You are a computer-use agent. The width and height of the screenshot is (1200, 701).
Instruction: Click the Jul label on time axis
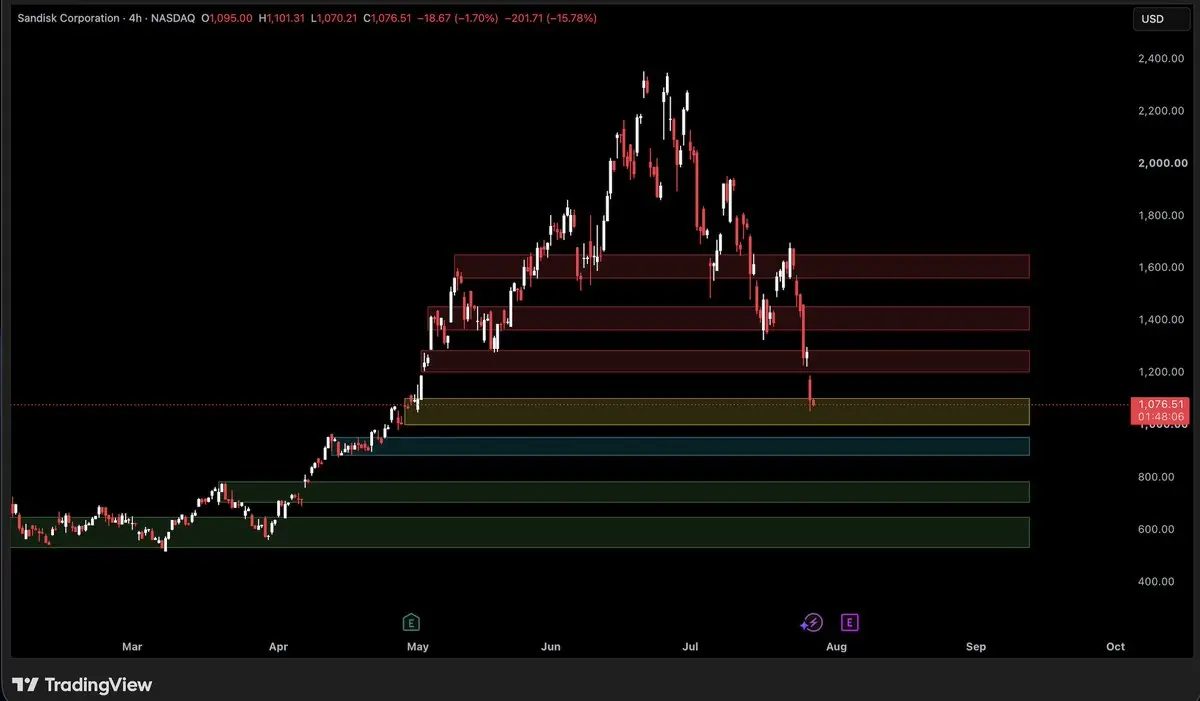click(x=690, y=647)
